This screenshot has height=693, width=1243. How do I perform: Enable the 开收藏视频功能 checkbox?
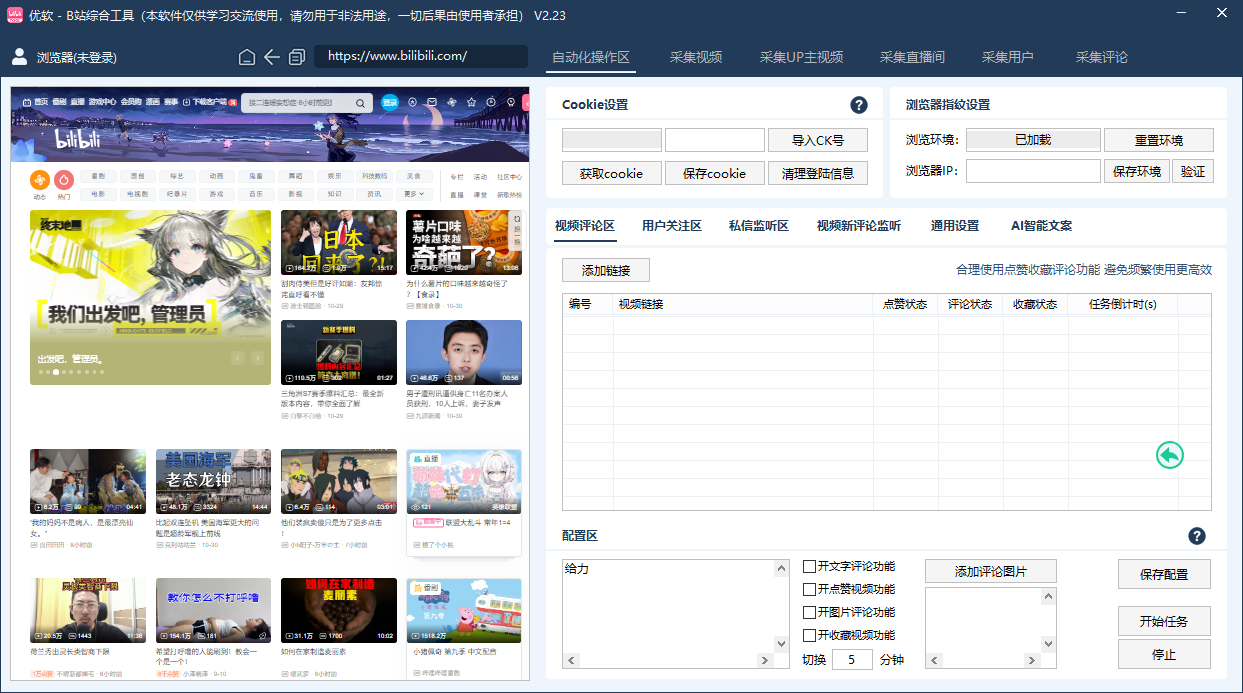point(809,634)
